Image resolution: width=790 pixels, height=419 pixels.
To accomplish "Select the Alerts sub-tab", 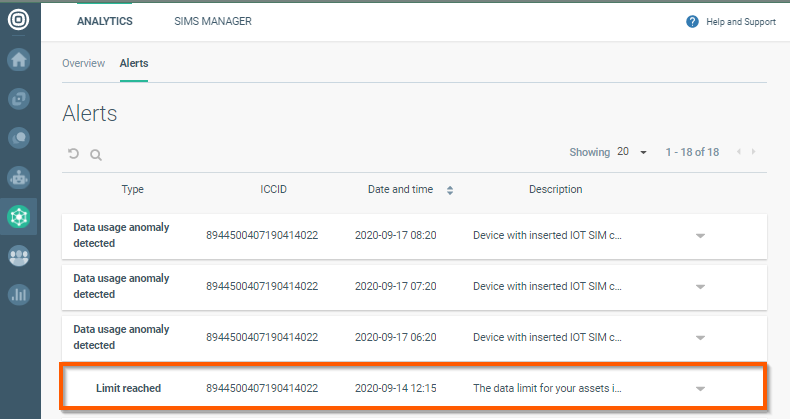I will coord(134,63).
